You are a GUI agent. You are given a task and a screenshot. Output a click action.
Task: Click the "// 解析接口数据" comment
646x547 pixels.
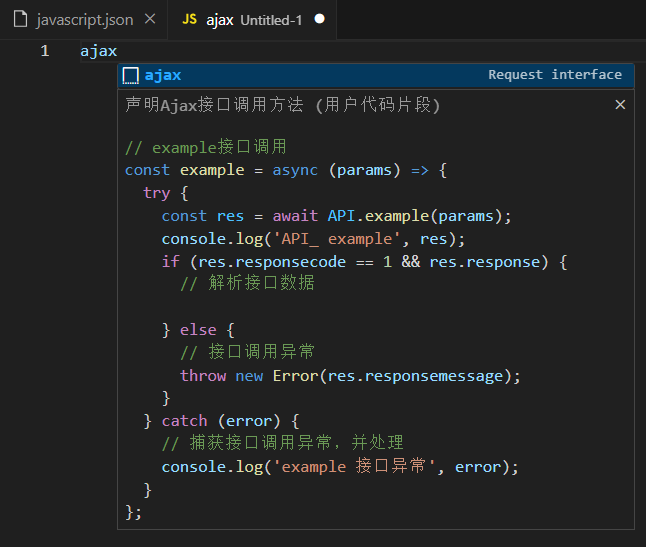pos(247,283)
